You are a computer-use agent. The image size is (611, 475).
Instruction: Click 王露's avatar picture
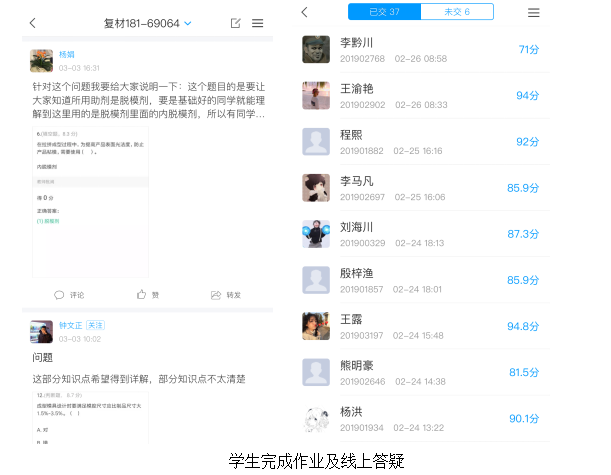coord(316,326)
